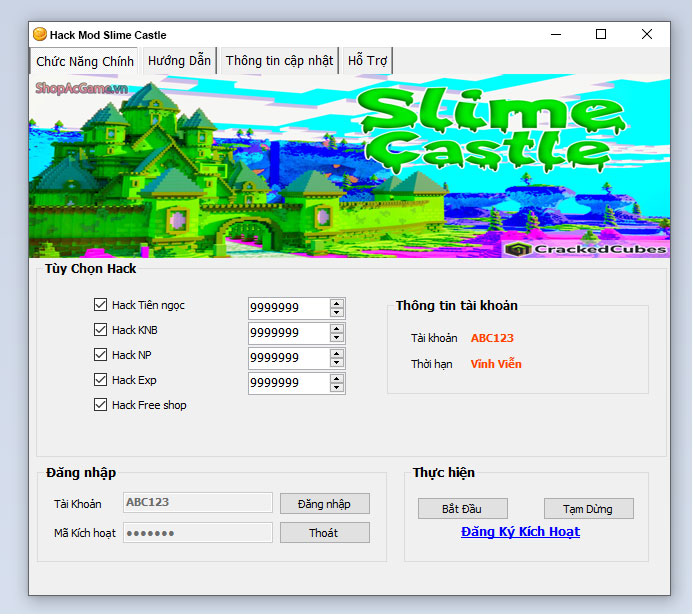Open Thông tin cập nhật tab
The height and width of the screenshot is (616, 693).
click(279, 60)
